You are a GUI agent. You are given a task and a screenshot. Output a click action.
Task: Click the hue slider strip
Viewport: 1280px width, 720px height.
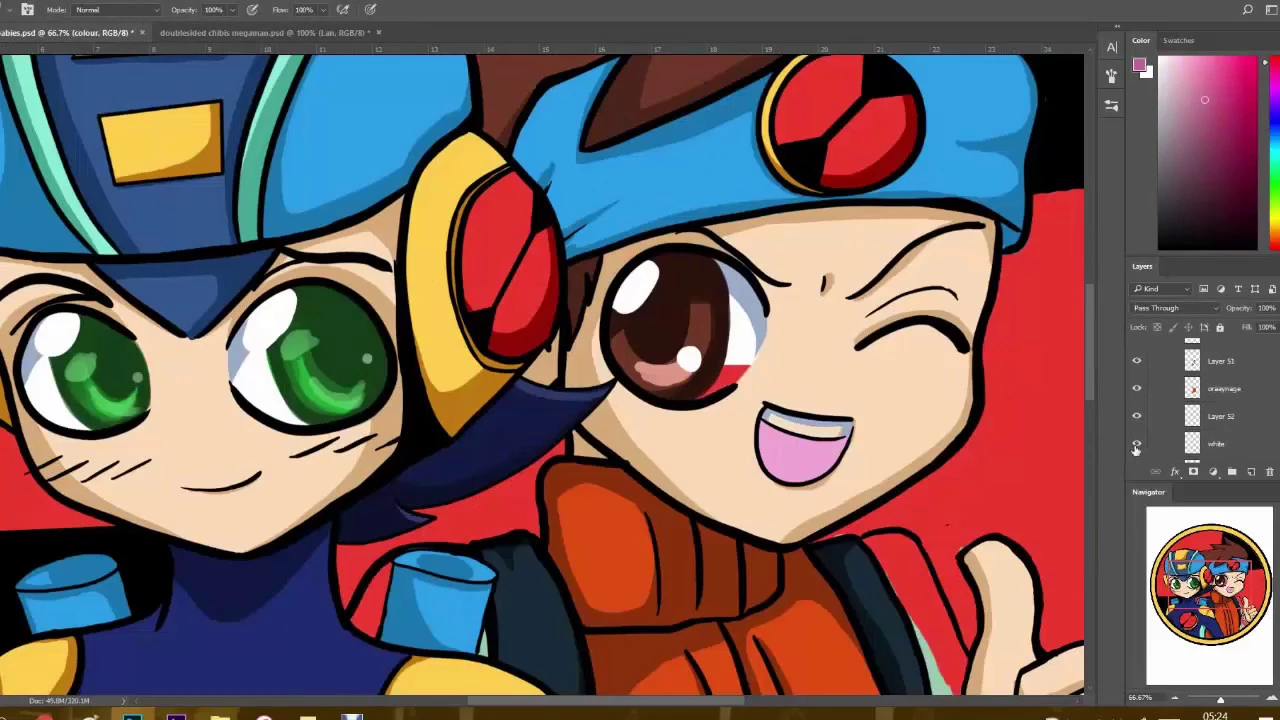coord(1275,153)
